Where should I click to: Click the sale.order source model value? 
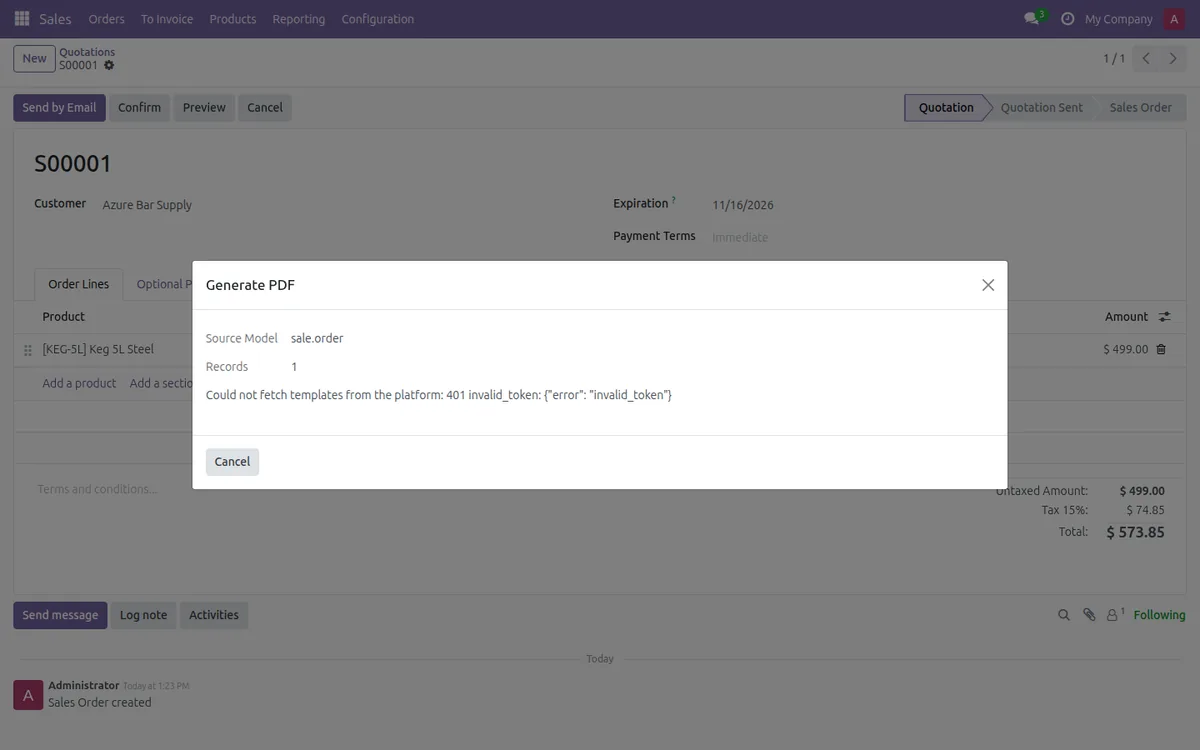click(x=317, y=338)
